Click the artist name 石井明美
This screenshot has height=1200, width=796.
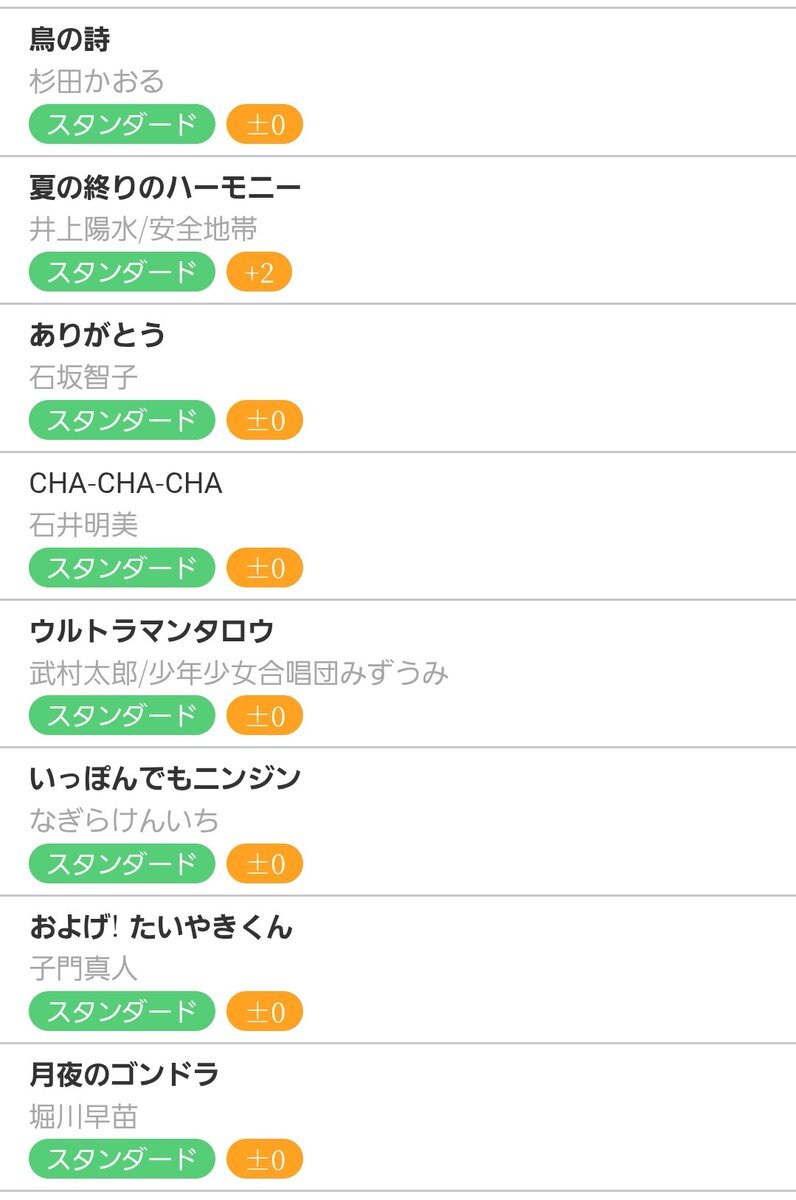coord(84,526)
